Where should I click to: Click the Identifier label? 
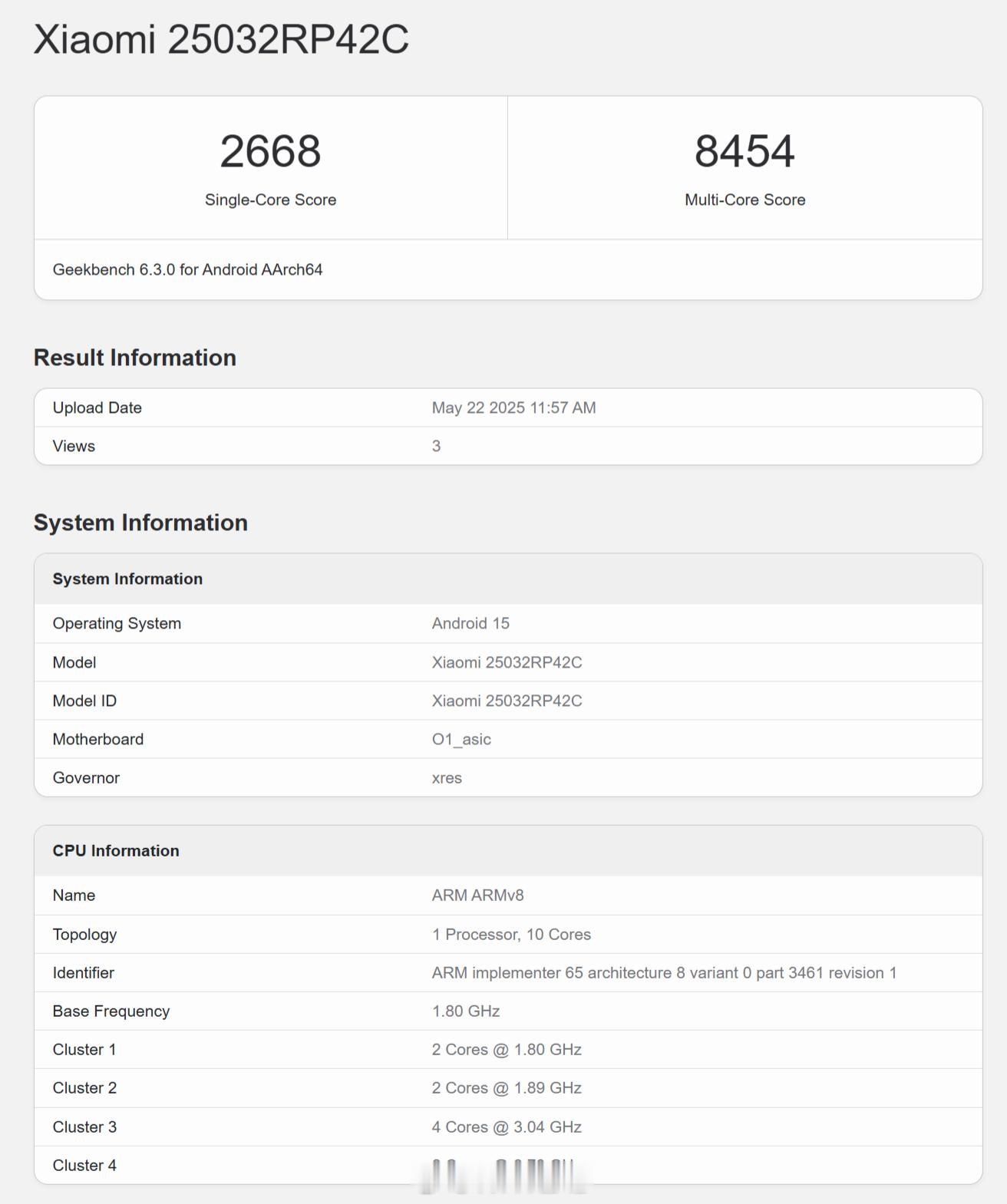pos(83,972)
